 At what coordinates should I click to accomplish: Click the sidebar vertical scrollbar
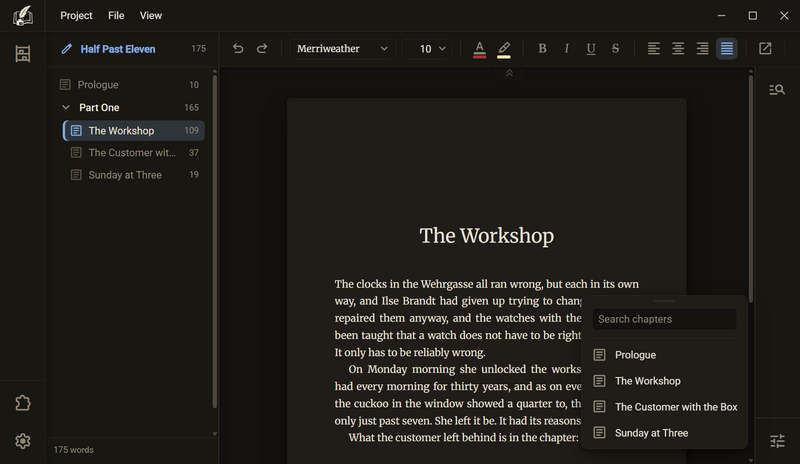pos(215,242)
